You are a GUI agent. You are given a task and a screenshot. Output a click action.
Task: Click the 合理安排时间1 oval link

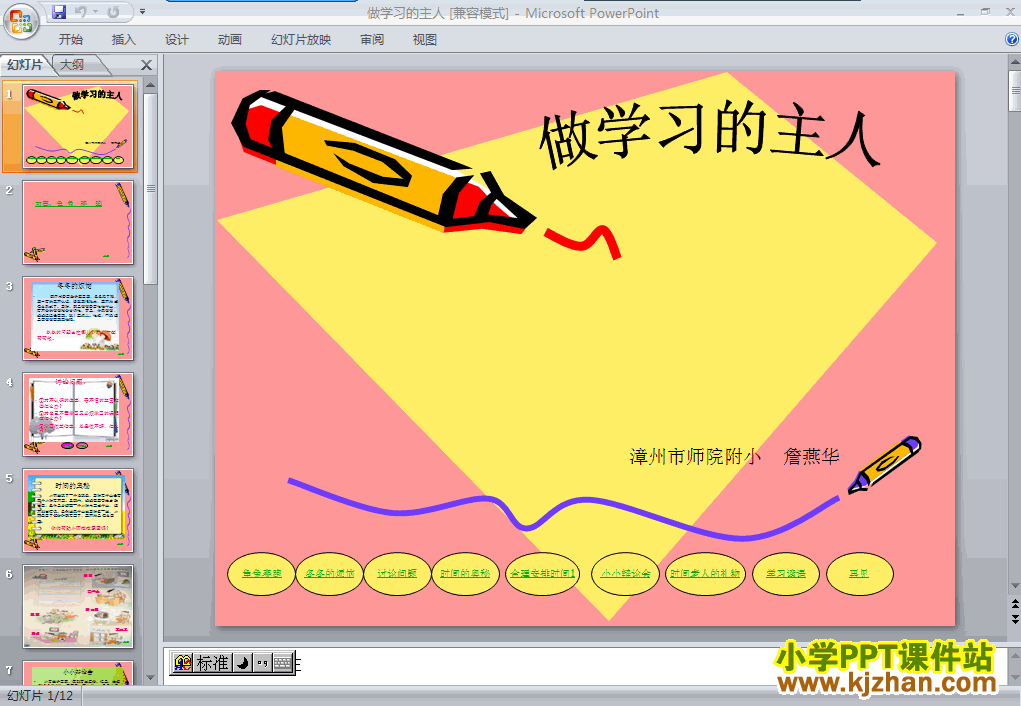(x=542, y=574)
